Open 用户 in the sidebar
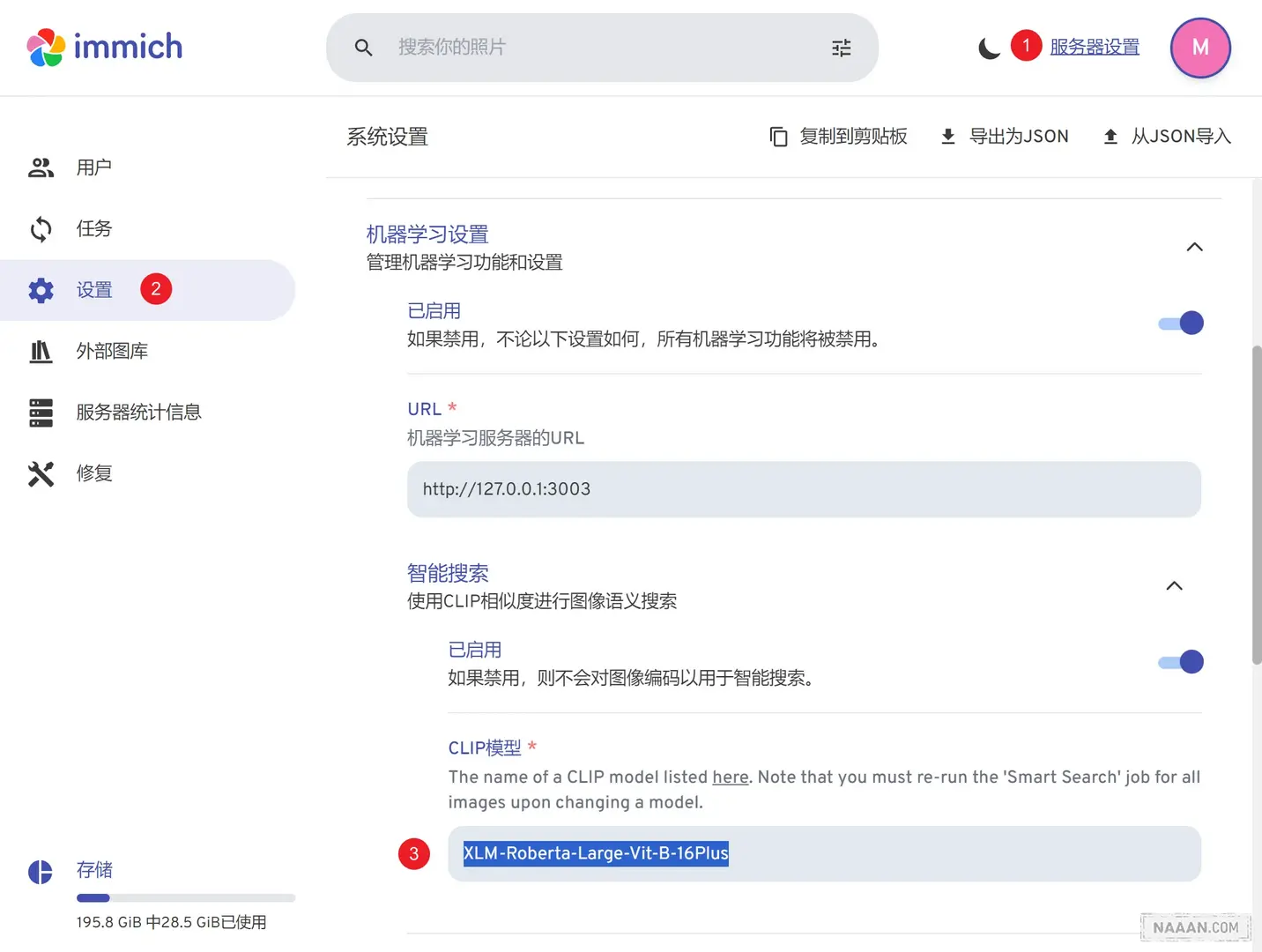The height and width of the screenshot is (952, 1262). [x=93, y=167]
